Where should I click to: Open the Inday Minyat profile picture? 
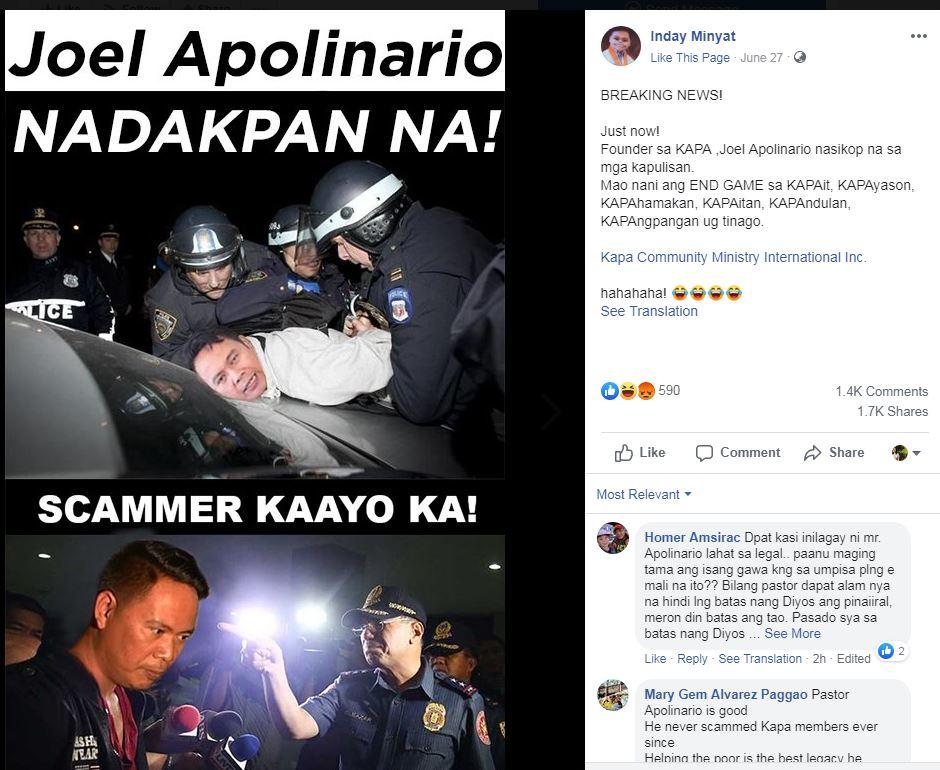[x=620, y=46]
